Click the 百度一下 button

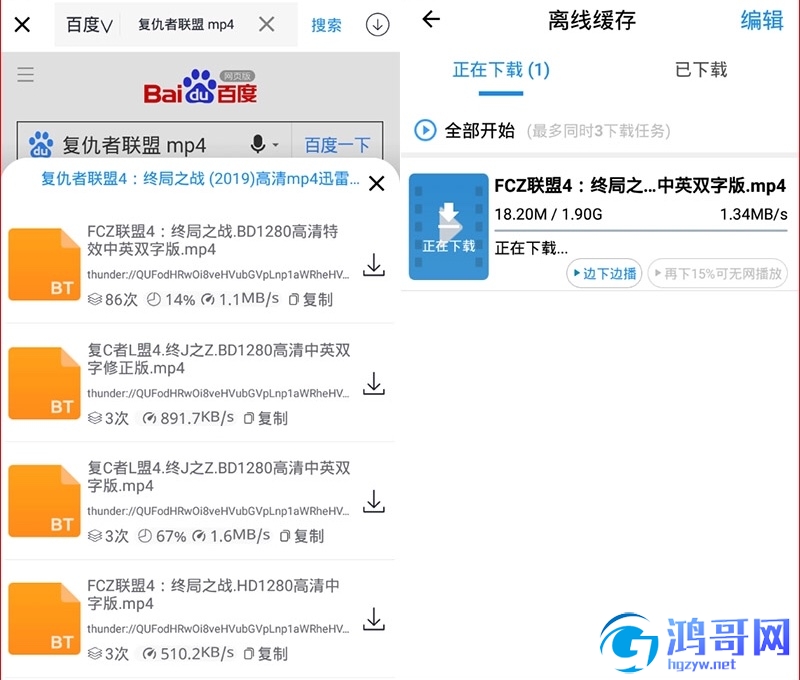point(337,145)
